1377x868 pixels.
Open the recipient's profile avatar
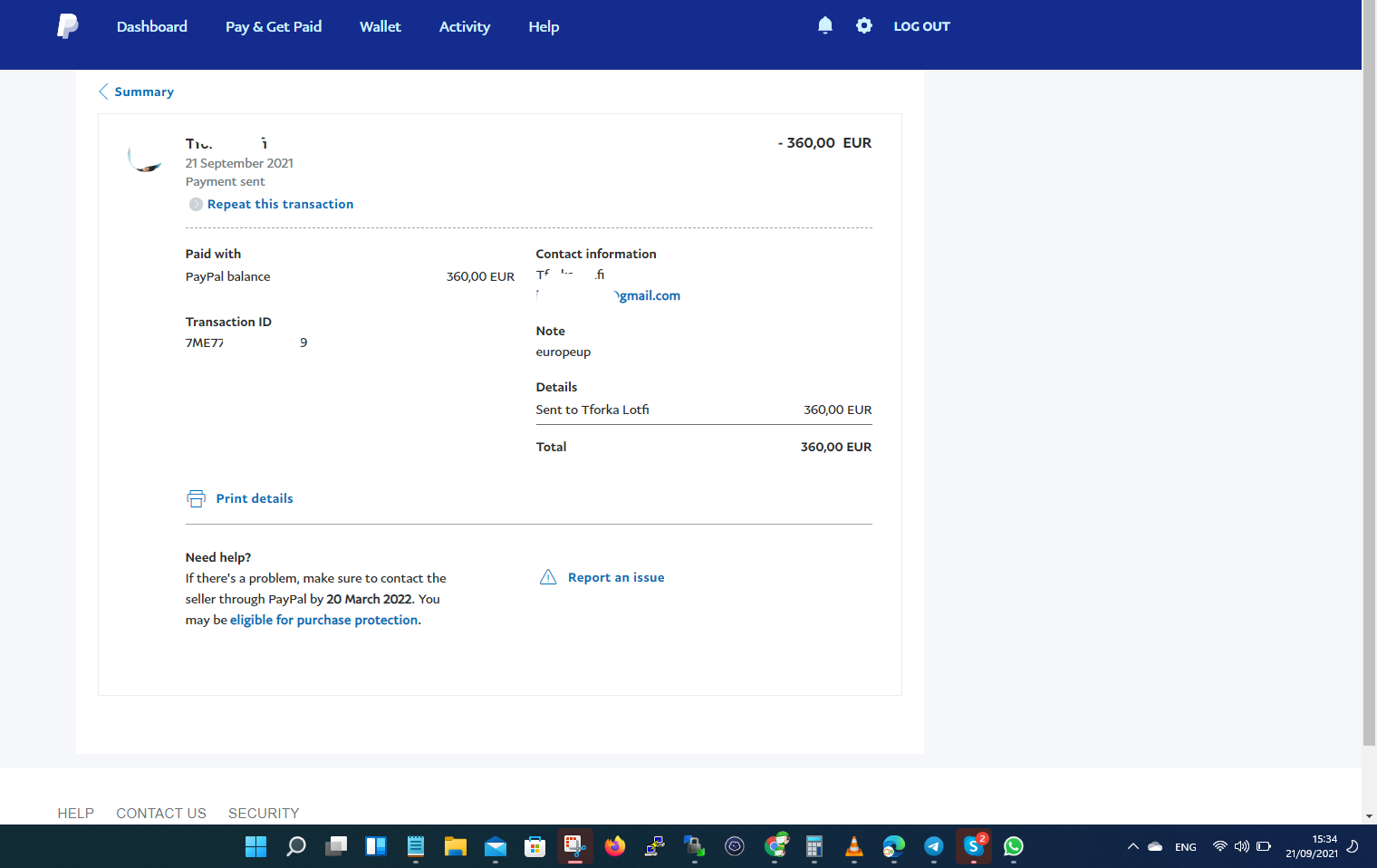coord(146,156)
